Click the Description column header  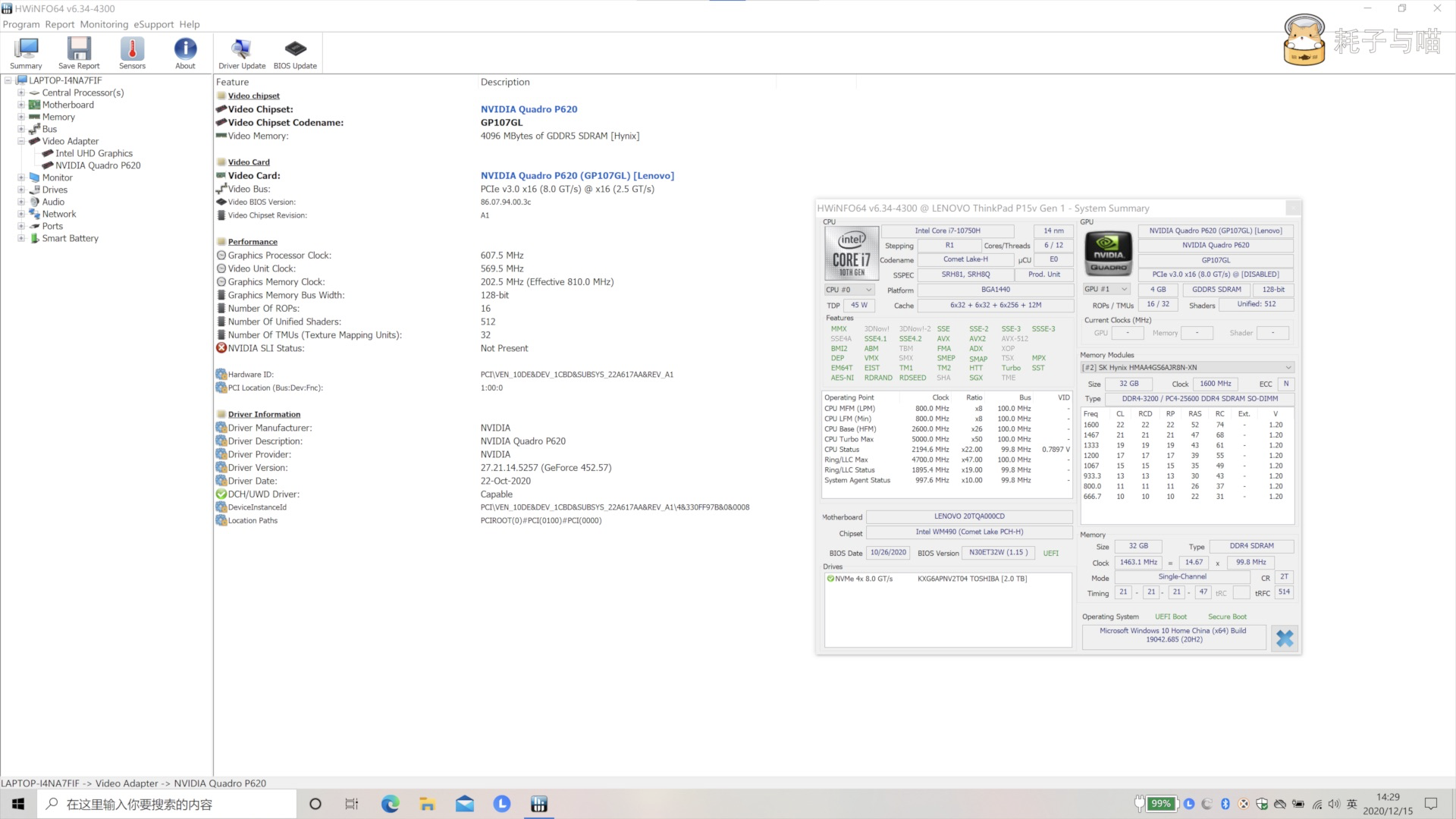coord(505,82)
